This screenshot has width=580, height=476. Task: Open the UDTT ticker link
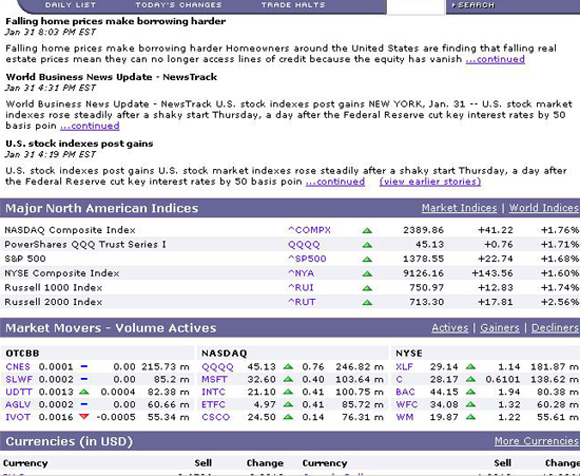coord(19,392)
